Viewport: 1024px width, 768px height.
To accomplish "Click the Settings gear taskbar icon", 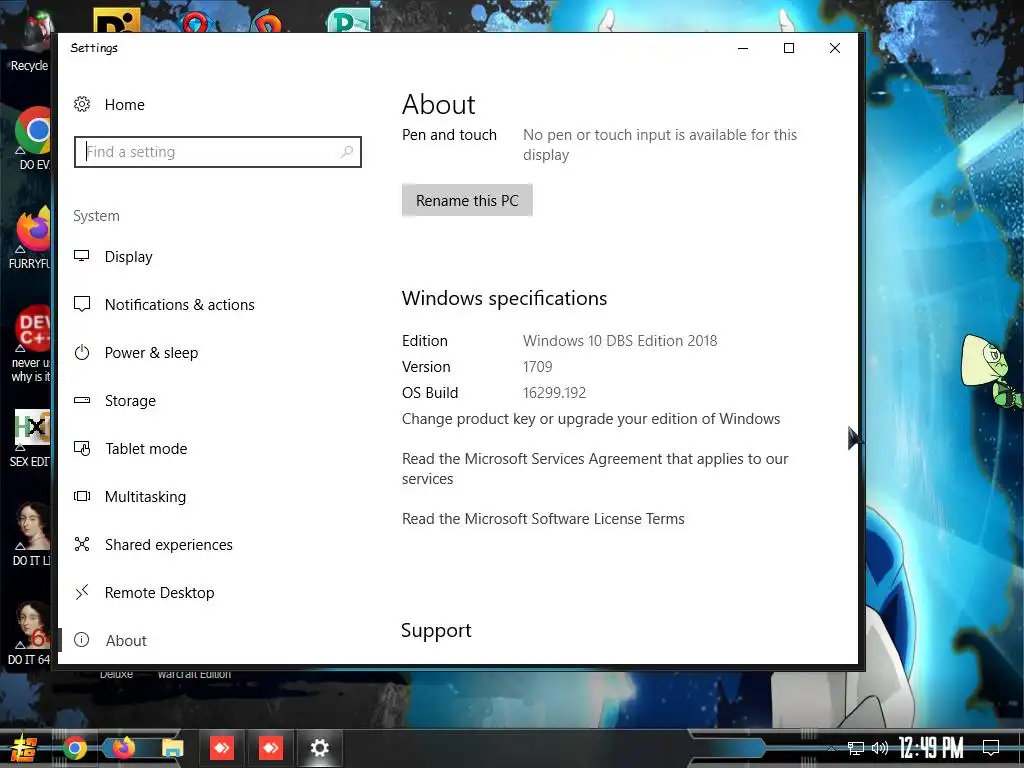I will pyautogui.click(x=319, y=748).
